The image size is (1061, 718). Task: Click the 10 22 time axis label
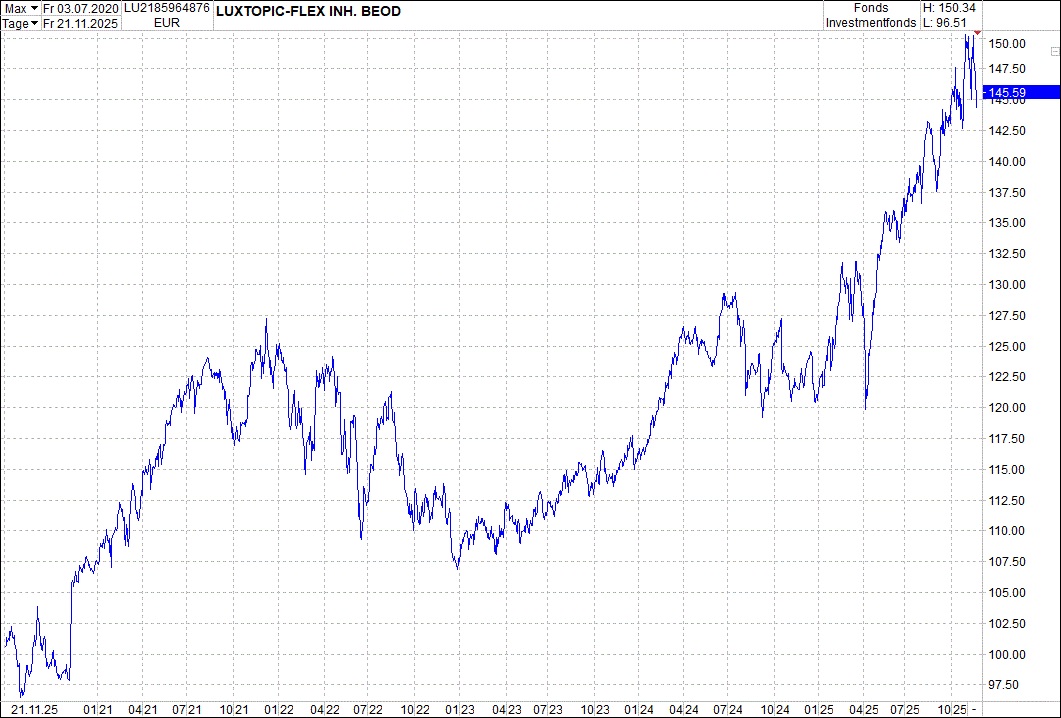pyautogui.click(x=415, y=710)
